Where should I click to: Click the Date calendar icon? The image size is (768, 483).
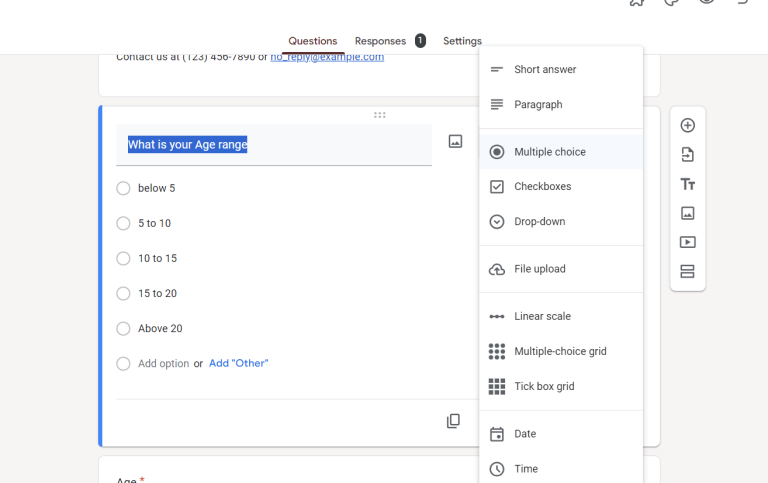[497, 434]
